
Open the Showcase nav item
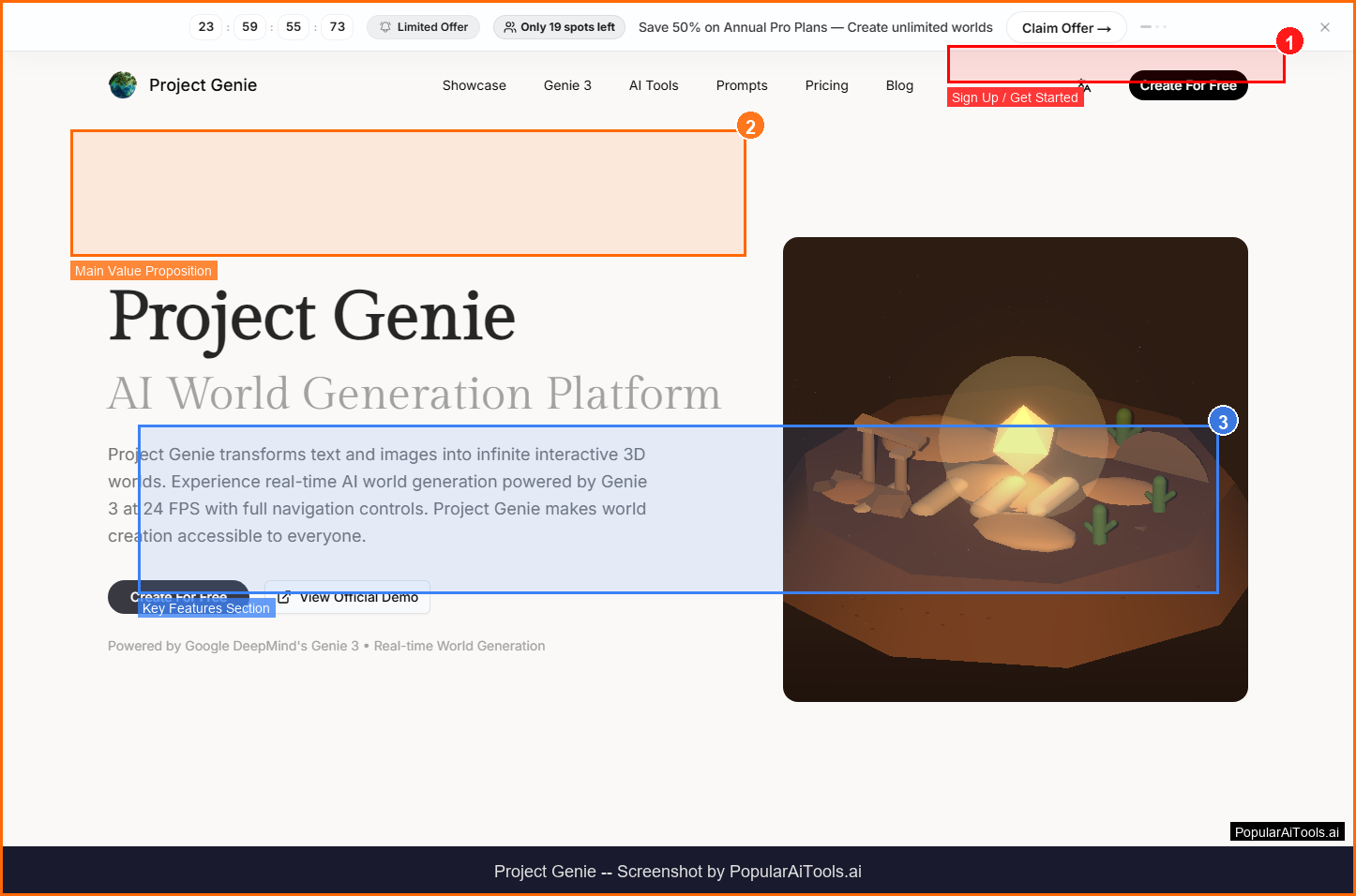tap(474, 85)
